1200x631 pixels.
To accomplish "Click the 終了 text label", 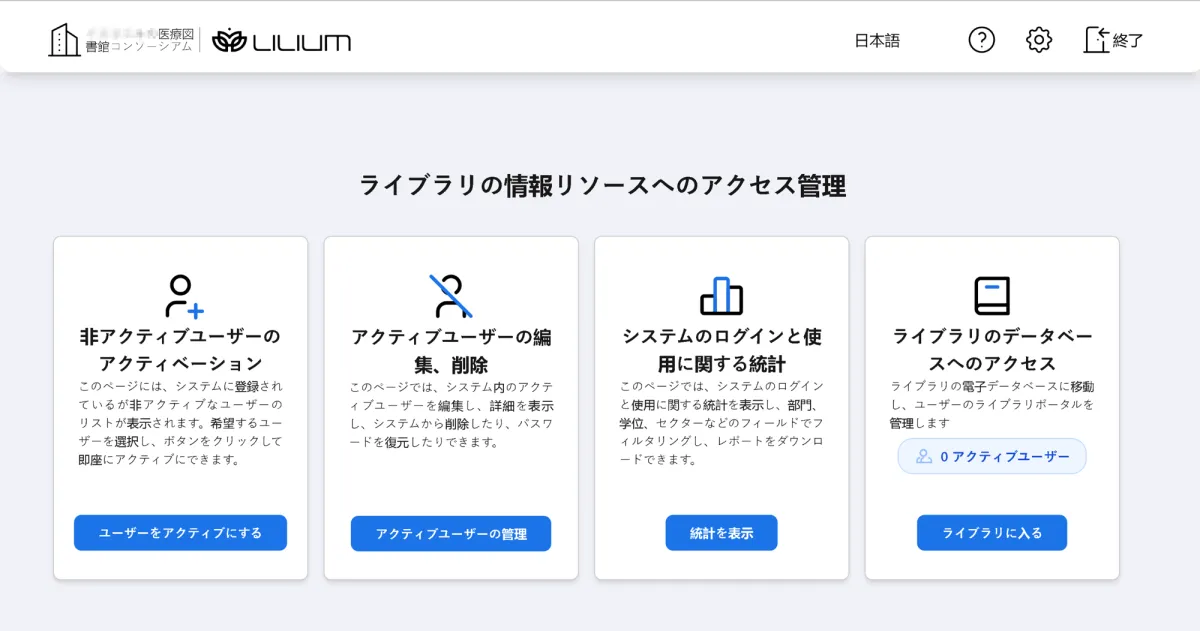I will point(1128,41).
